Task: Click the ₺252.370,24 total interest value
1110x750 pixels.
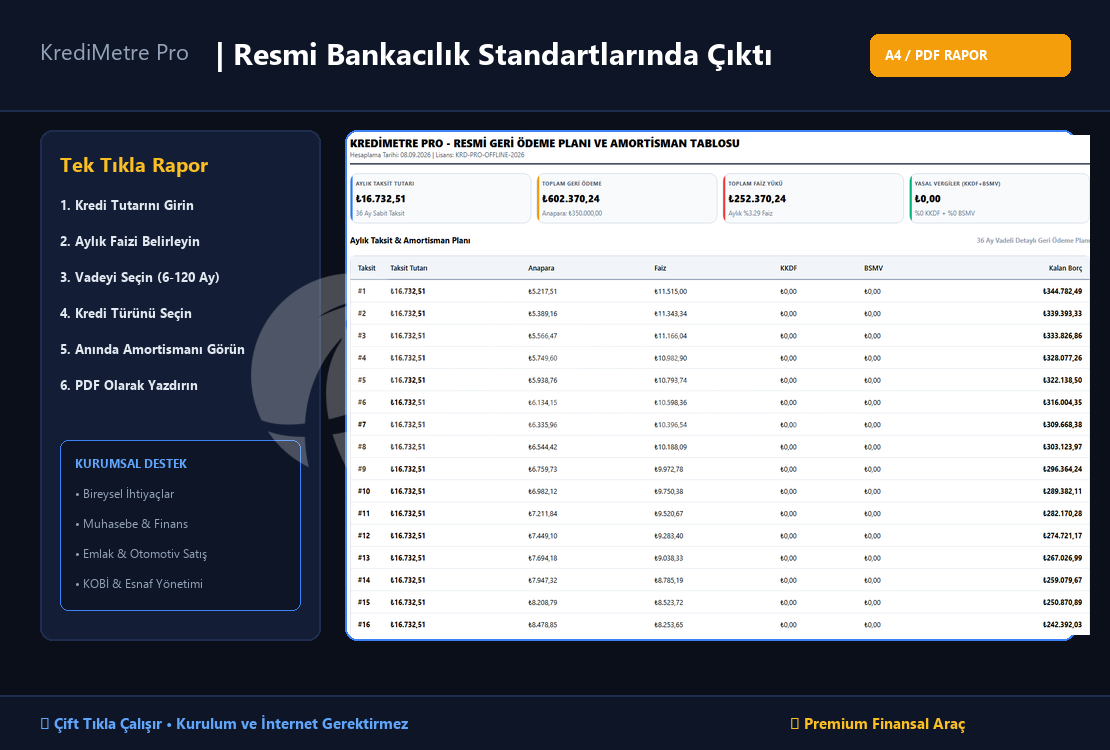Action: (757, 199)
